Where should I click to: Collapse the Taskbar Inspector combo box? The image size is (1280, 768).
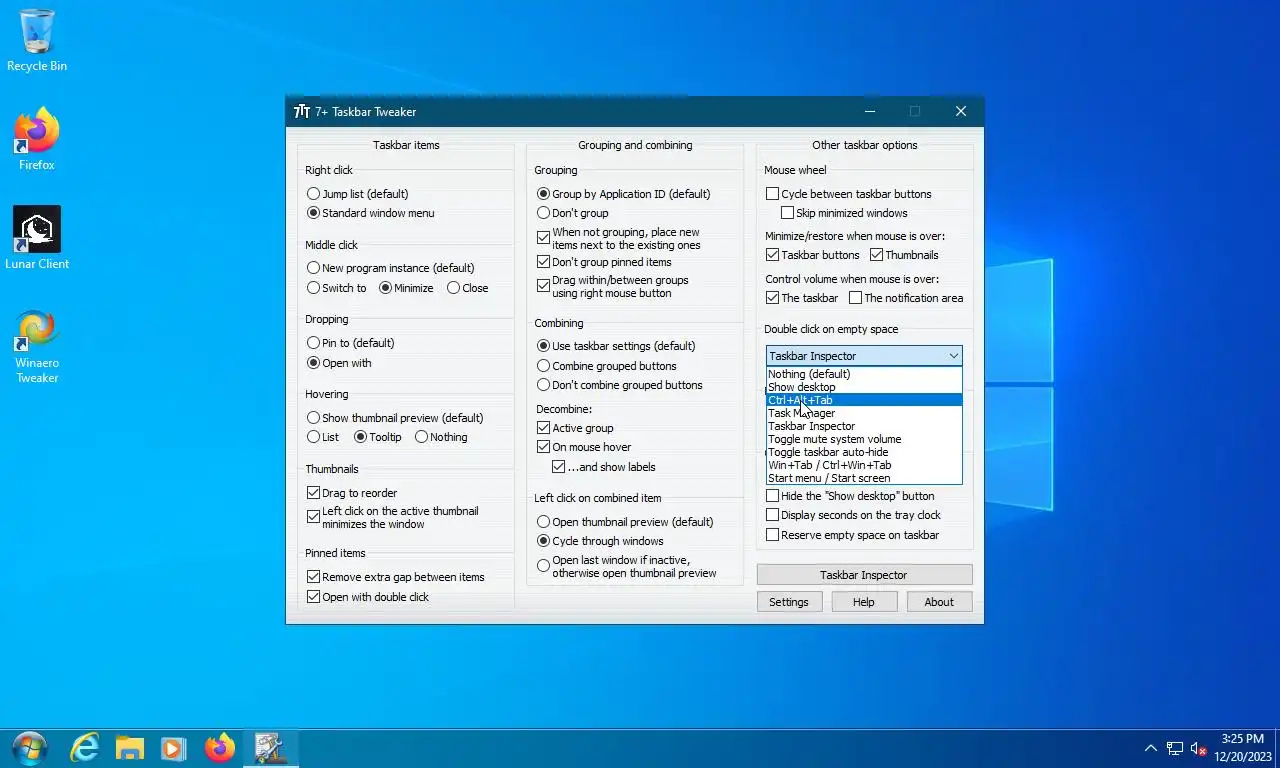point(864,356)
